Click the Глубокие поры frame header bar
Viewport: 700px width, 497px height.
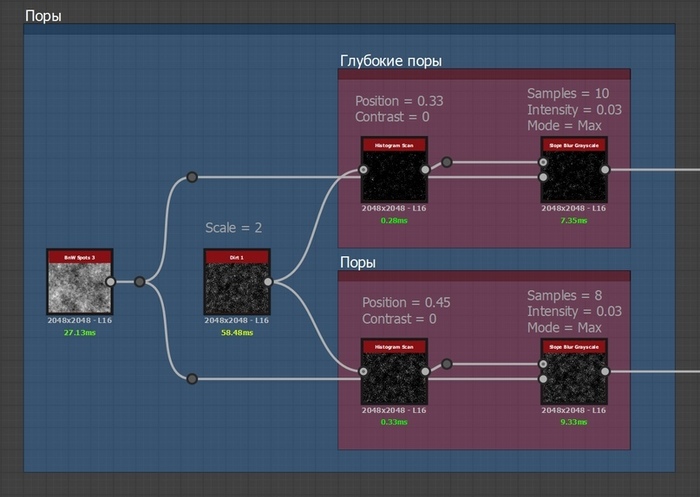tap(484, 74)
